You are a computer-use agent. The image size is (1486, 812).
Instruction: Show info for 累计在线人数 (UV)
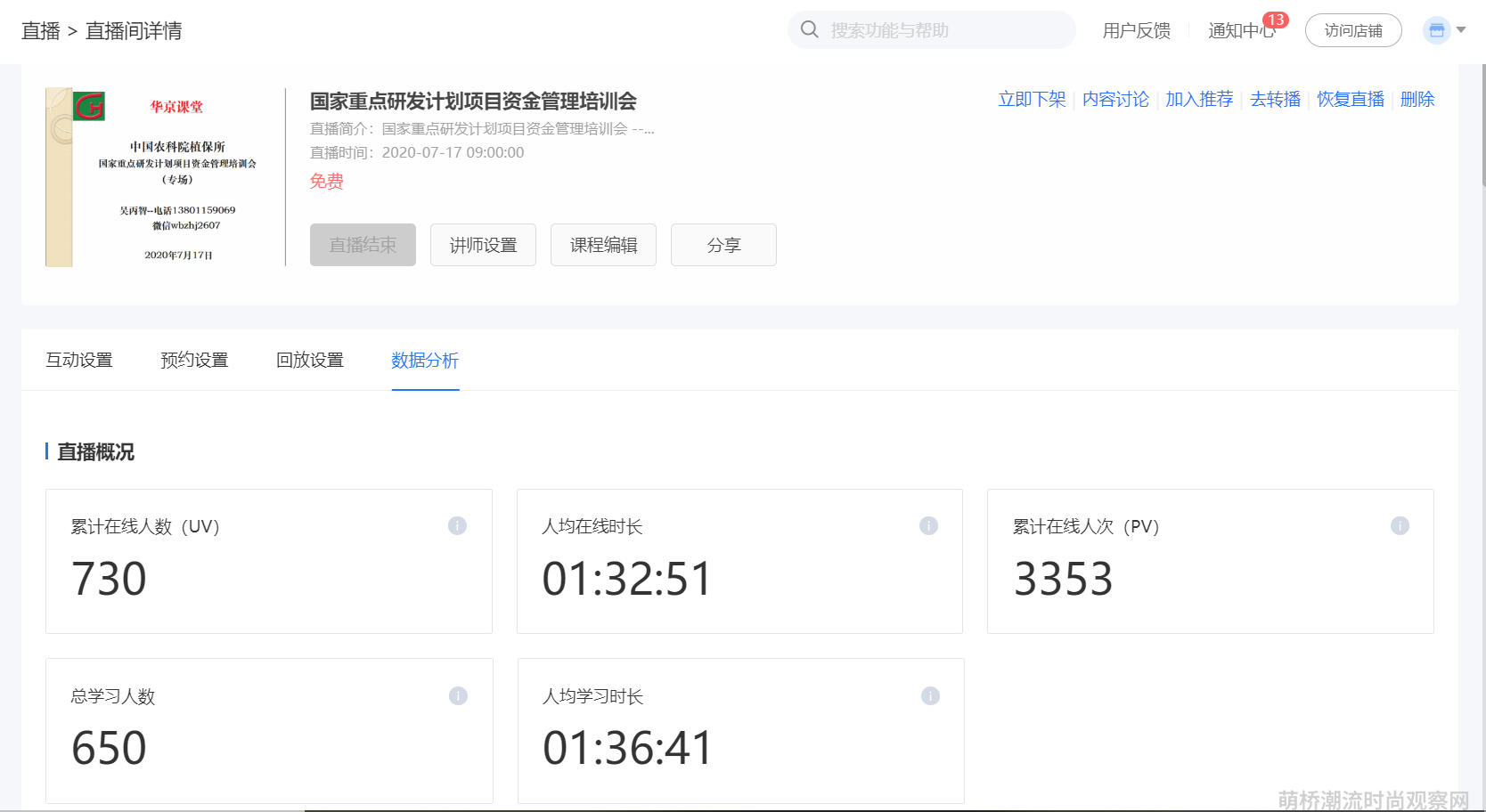click(457, 525)
